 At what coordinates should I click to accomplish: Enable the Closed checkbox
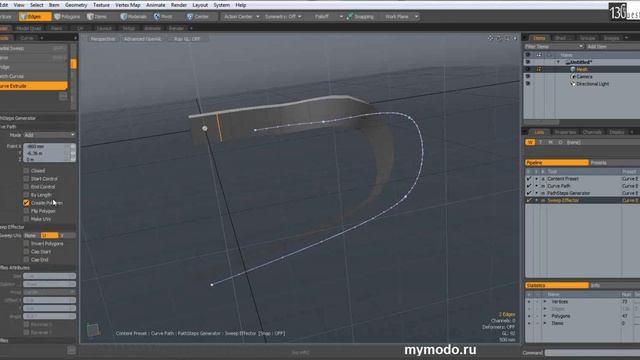click(x=26, y=171)
